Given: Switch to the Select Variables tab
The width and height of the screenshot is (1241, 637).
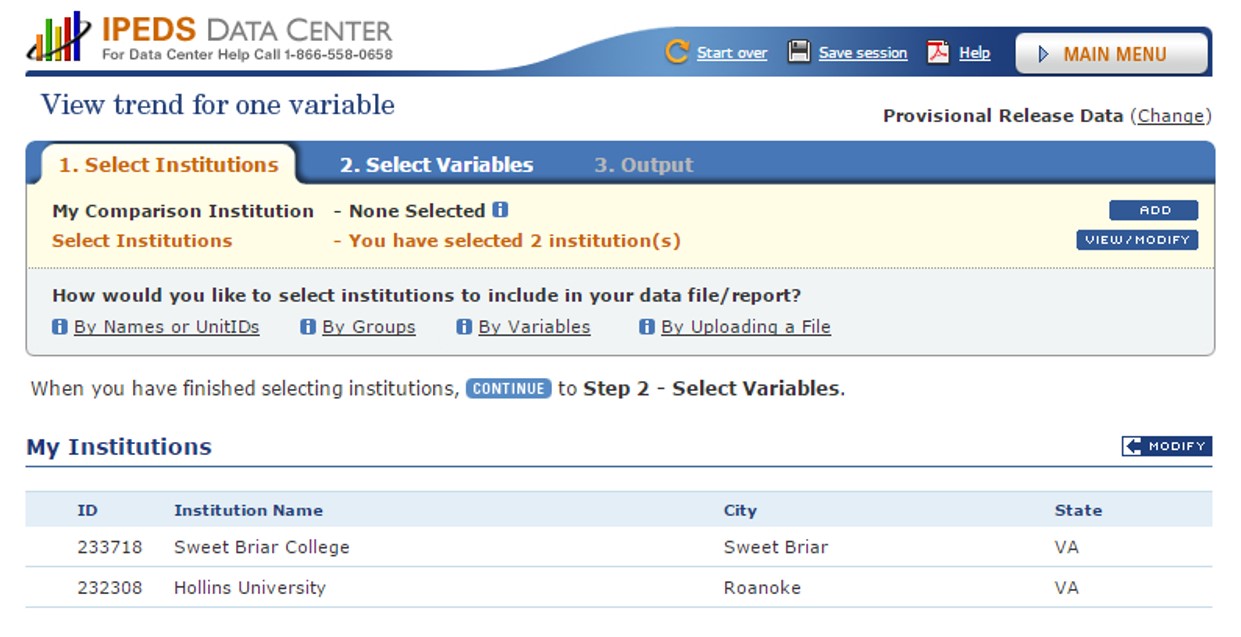Looking at the screenshot, I should click(x=436, y=165).
